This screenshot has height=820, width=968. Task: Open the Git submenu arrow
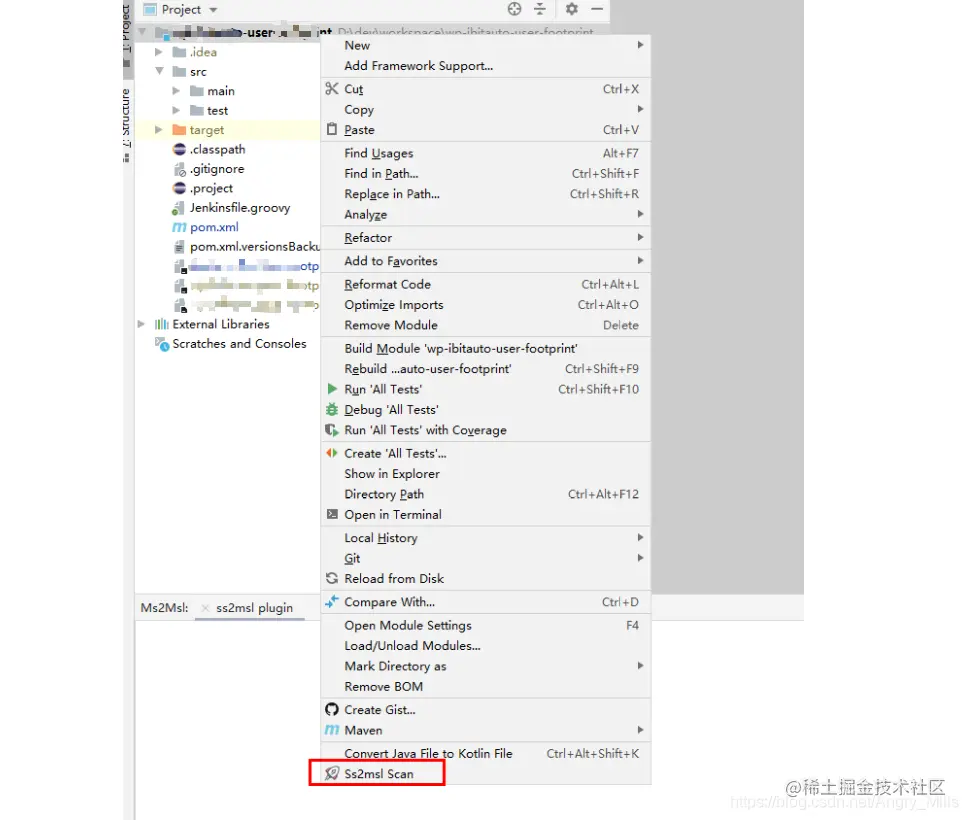click(640, 558)
